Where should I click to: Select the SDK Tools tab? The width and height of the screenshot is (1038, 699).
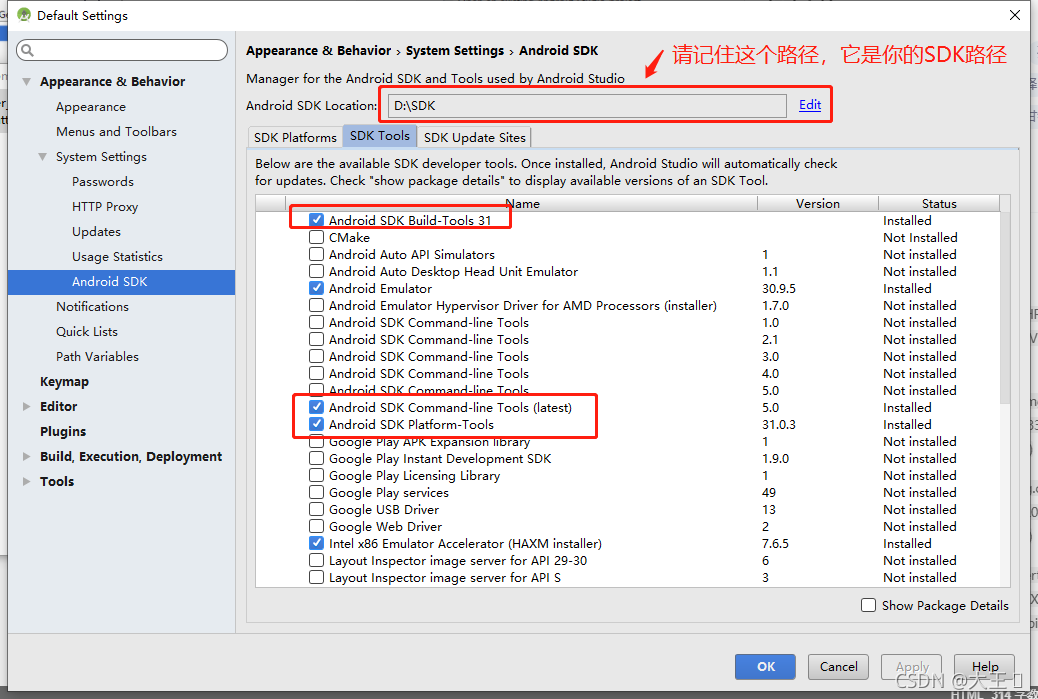click(379, 136)
